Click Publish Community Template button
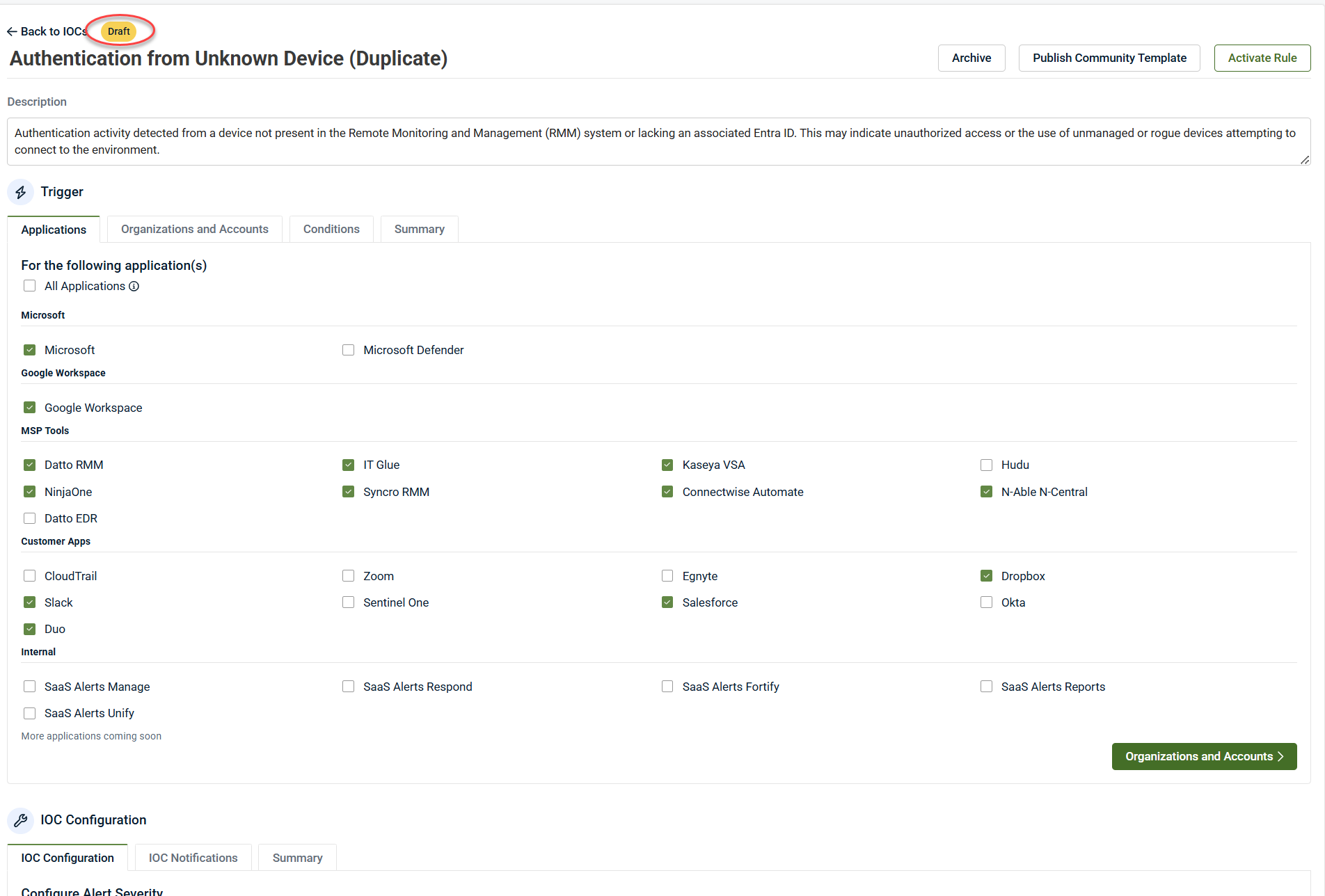Image resolution: width=1325 pixels, height=896 pixels. coord(1109,58)
